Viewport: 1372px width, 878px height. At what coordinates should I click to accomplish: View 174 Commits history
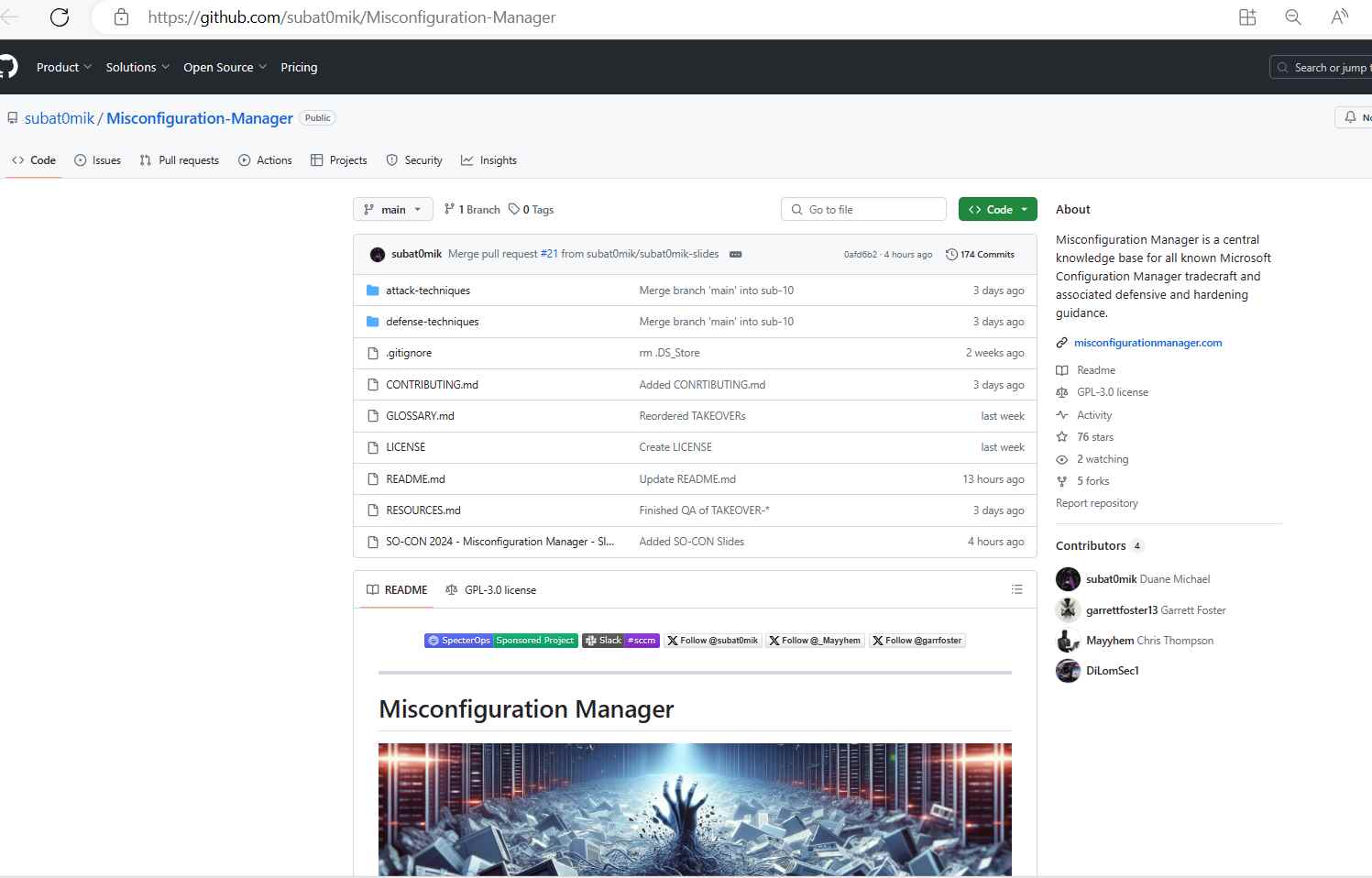point(980,254)
